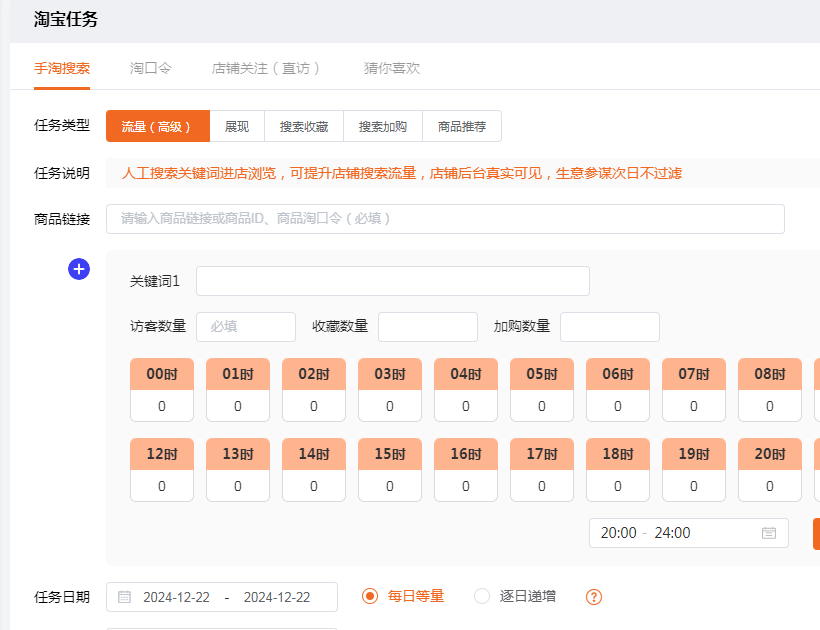
Task: Switch to the 手淘搜索 tab
Action: point(62,69)
